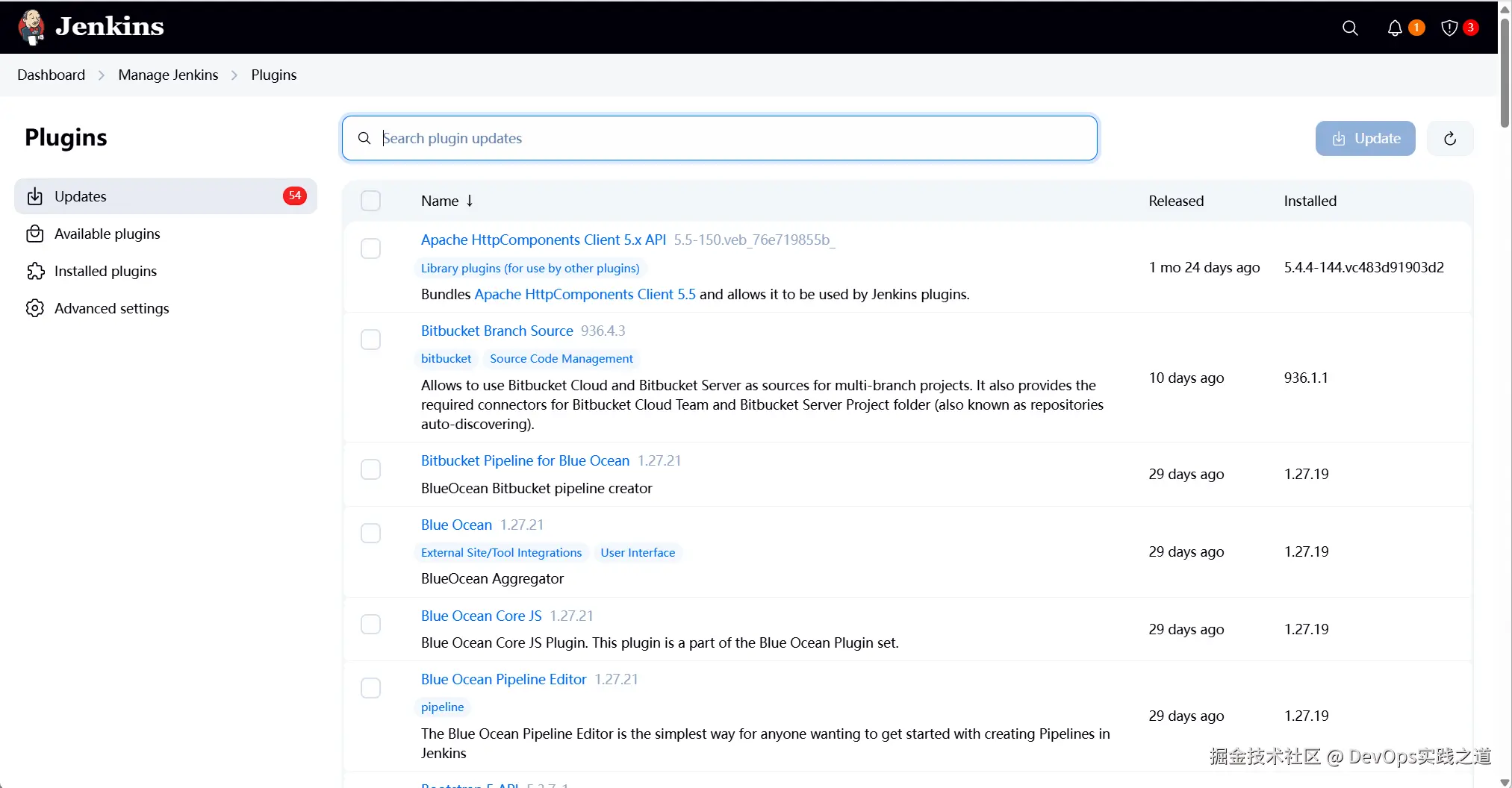Click the Update button
Image resolution: width=1512 pixels, height=788 pixels.
(1366, 138)
